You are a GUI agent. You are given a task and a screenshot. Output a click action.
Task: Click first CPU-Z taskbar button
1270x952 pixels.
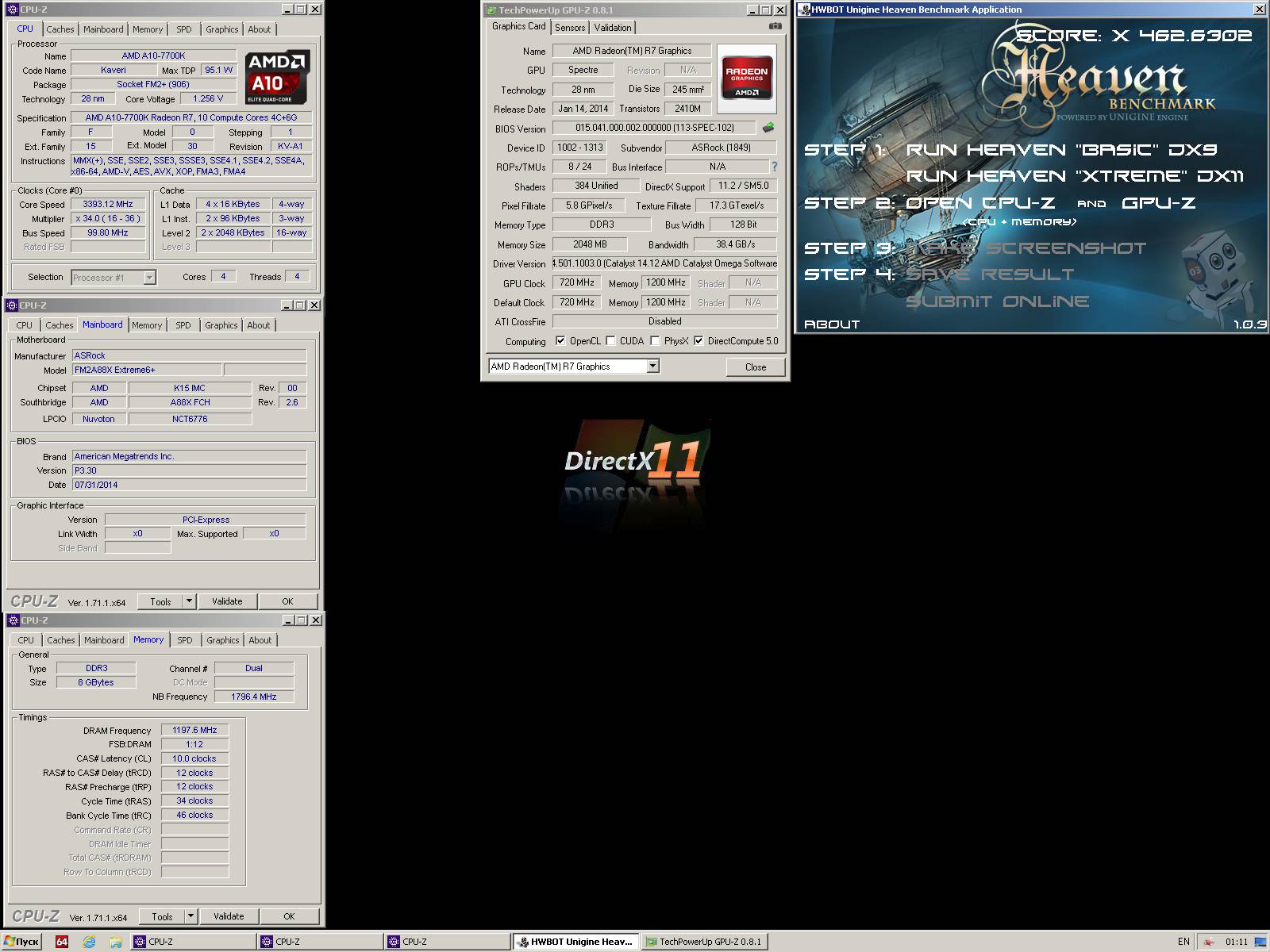pyautogui.click(x=192, y=942)
